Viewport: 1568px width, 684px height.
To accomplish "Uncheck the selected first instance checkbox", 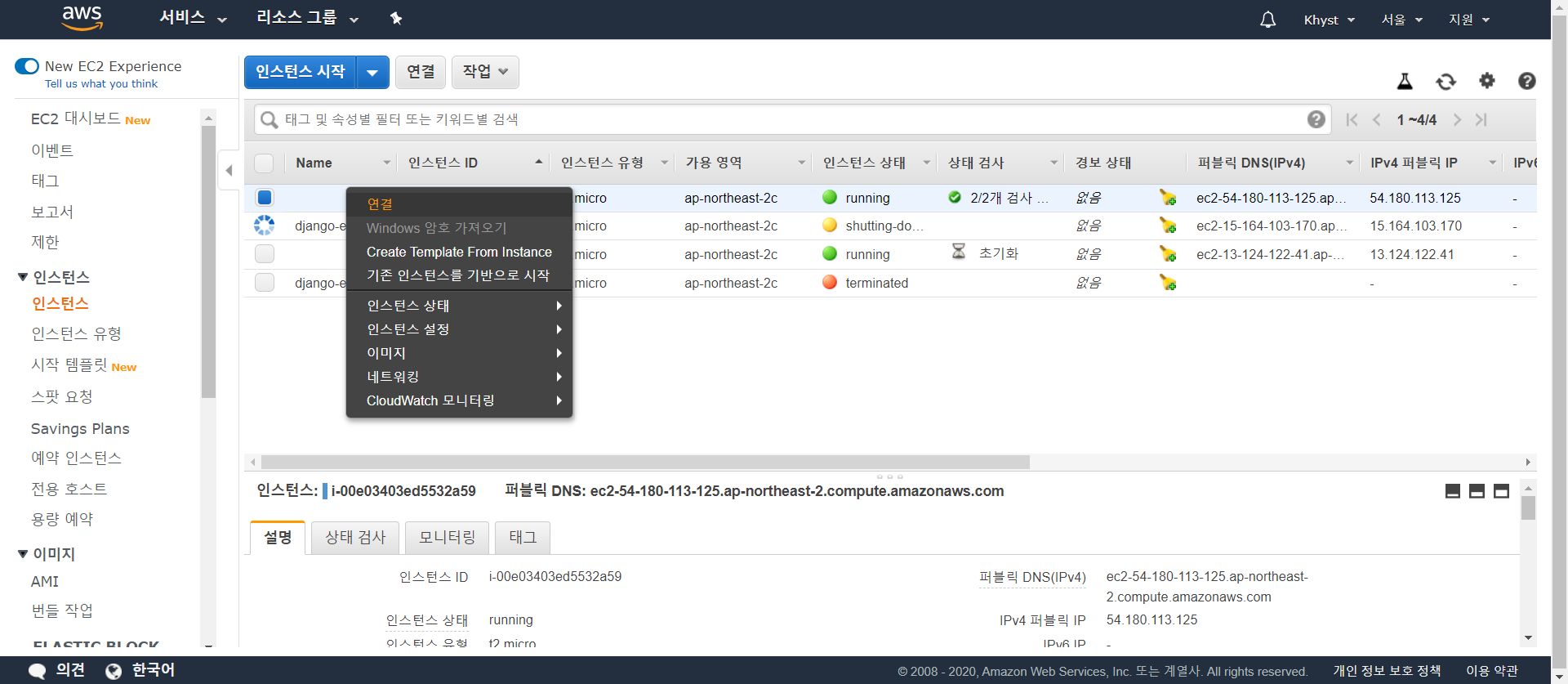I will [x=265, y=198].
